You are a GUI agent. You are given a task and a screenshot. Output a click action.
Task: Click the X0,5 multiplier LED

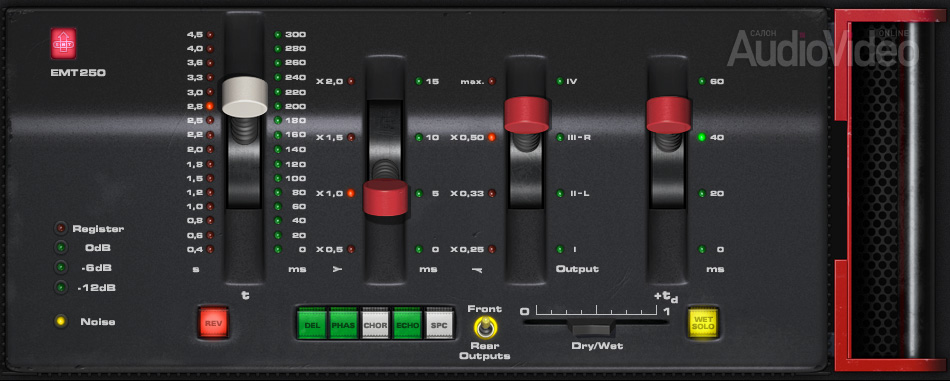point(351,249)
